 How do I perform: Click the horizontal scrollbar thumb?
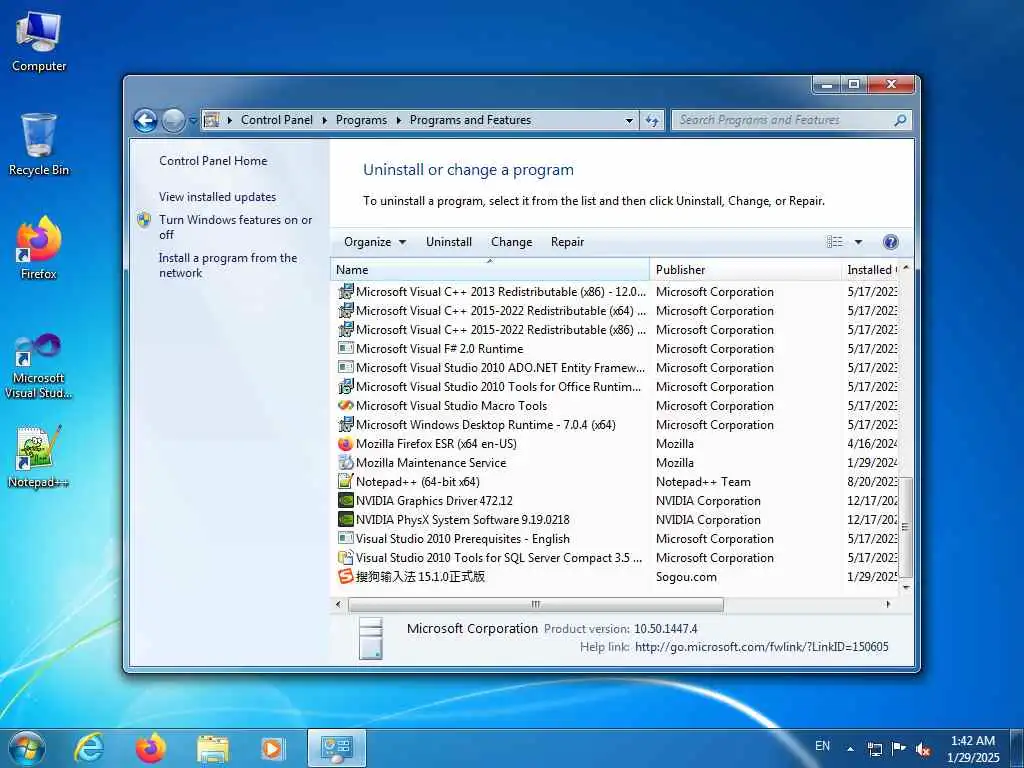[x=536, y=605]
